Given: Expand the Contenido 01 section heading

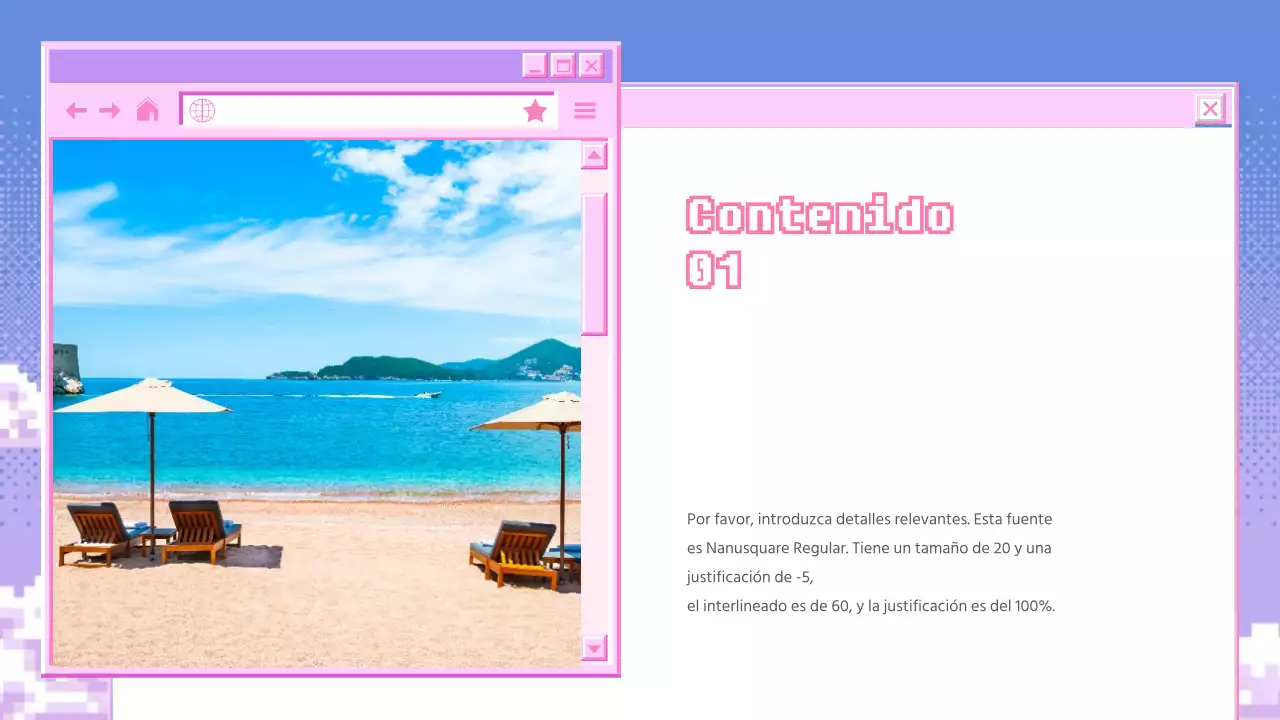Looking at the screenshot, I should 818,242.
